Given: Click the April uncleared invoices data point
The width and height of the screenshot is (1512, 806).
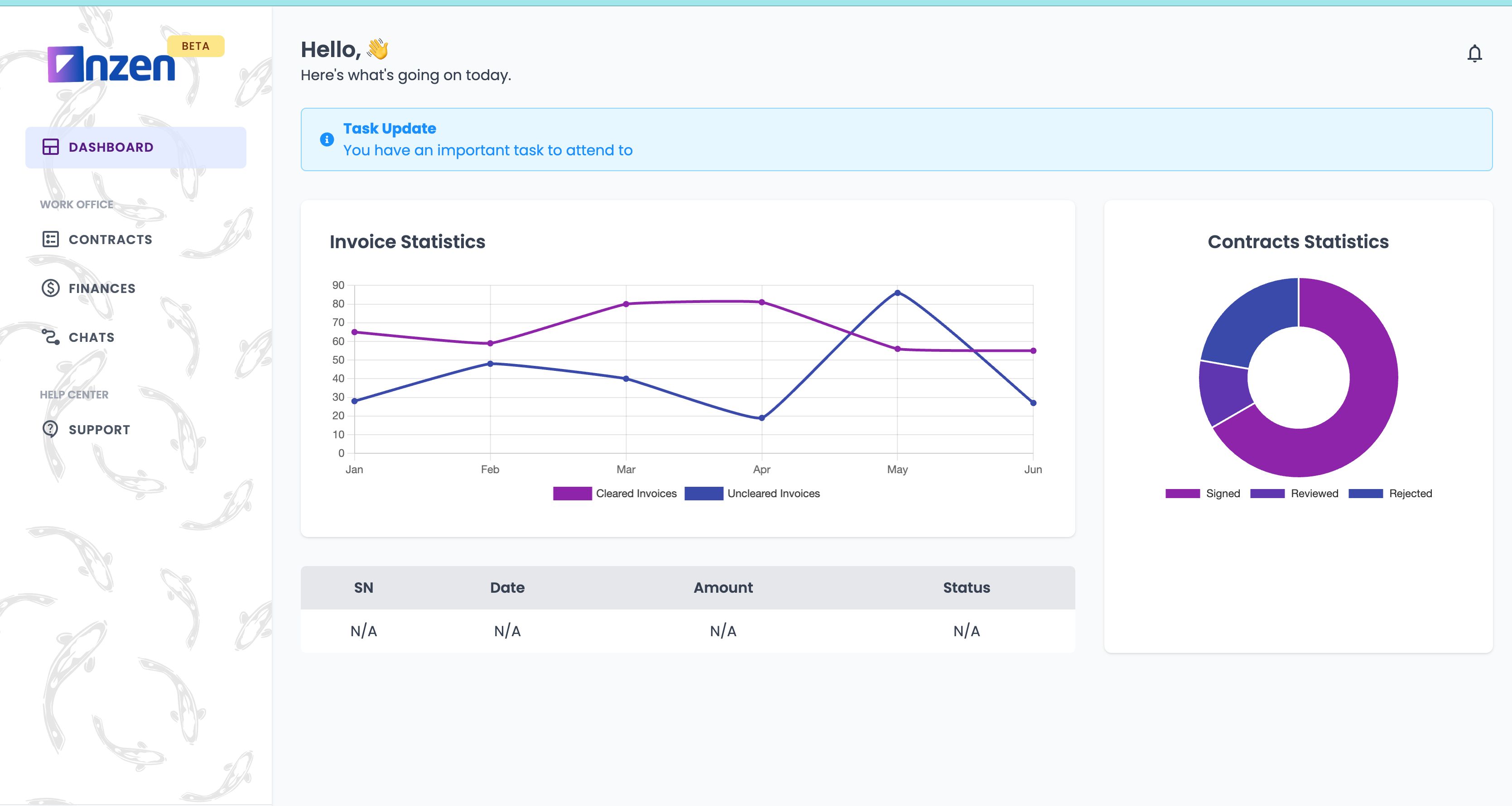Looking at the screenshot, I should point(761,418).
